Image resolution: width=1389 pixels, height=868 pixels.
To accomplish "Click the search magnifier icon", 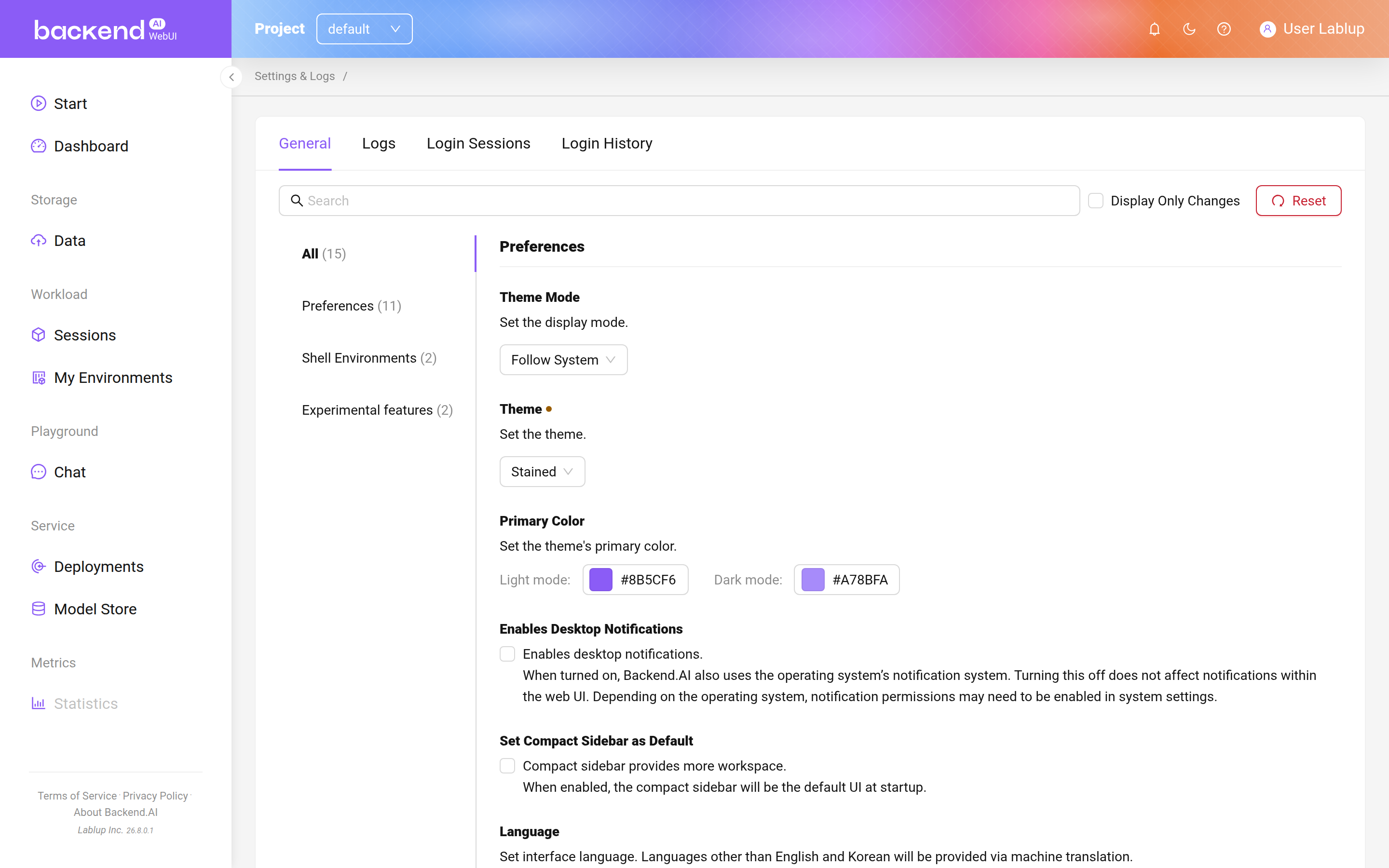I will click(297, 200).
